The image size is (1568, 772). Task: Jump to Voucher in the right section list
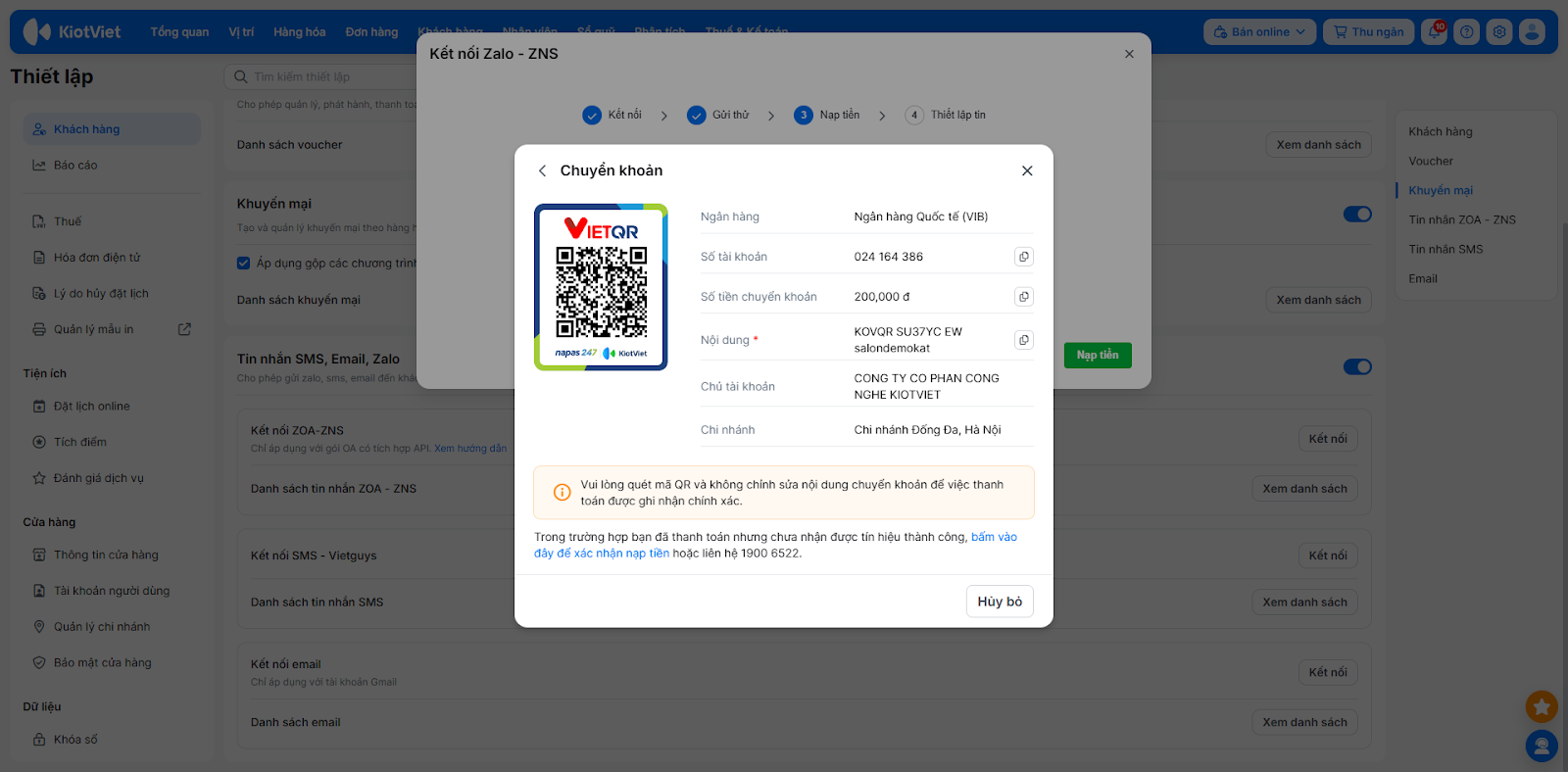pos(1431,161)
